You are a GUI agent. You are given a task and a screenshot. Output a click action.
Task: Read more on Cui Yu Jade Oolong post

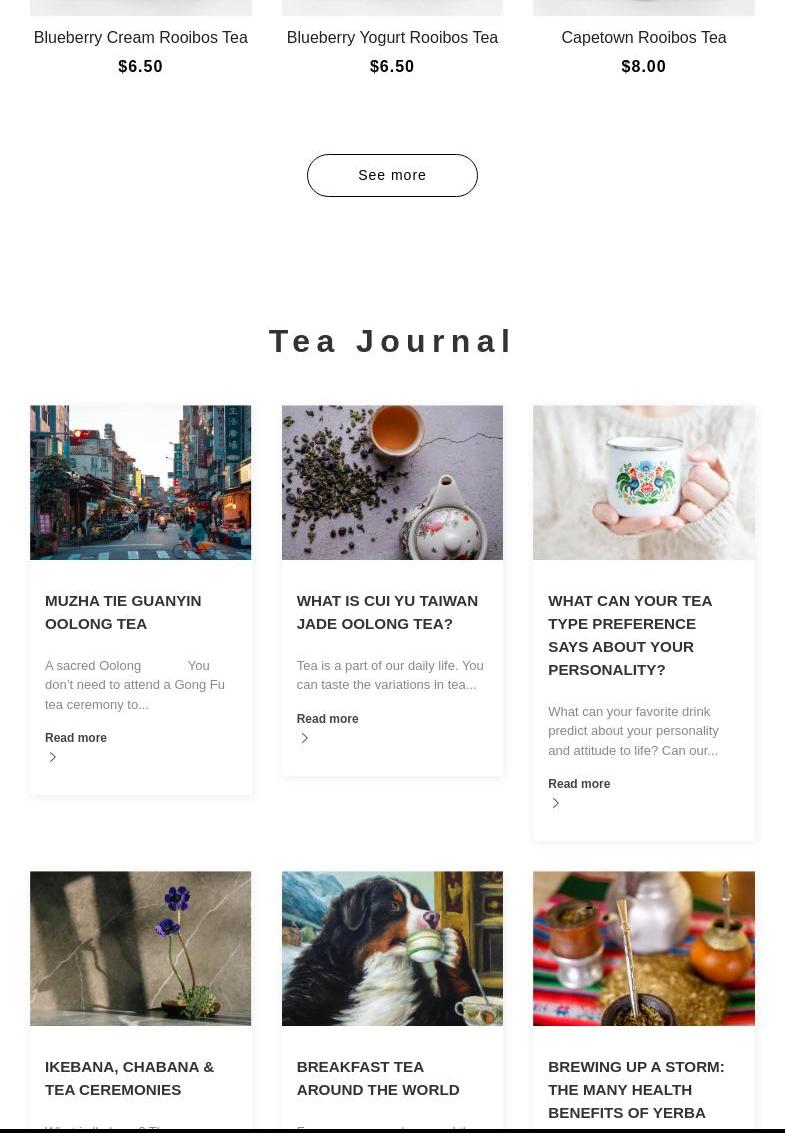click(x=327, y=719)
